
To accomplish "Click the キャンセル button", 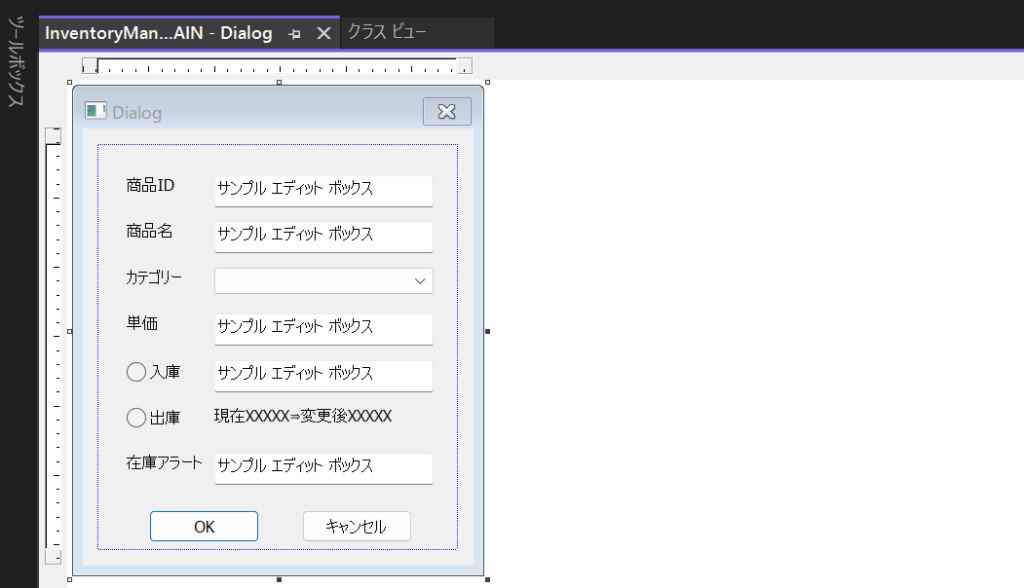I will coord(356,527).
